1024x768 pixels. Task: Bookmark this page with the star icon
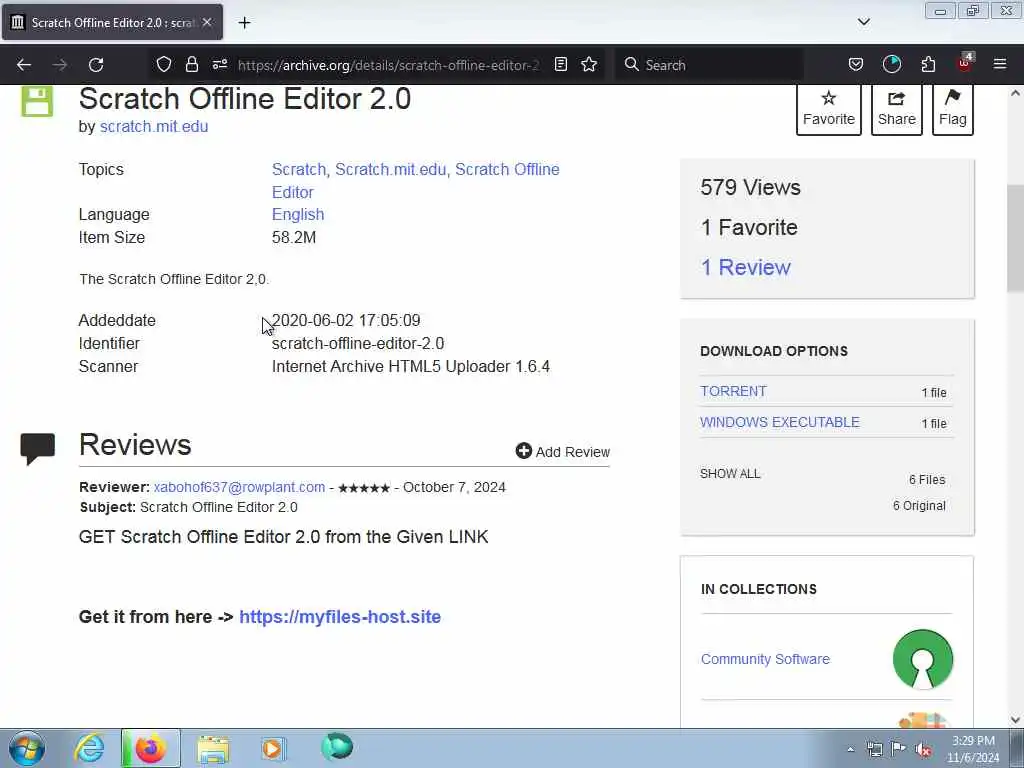(589, 64)
